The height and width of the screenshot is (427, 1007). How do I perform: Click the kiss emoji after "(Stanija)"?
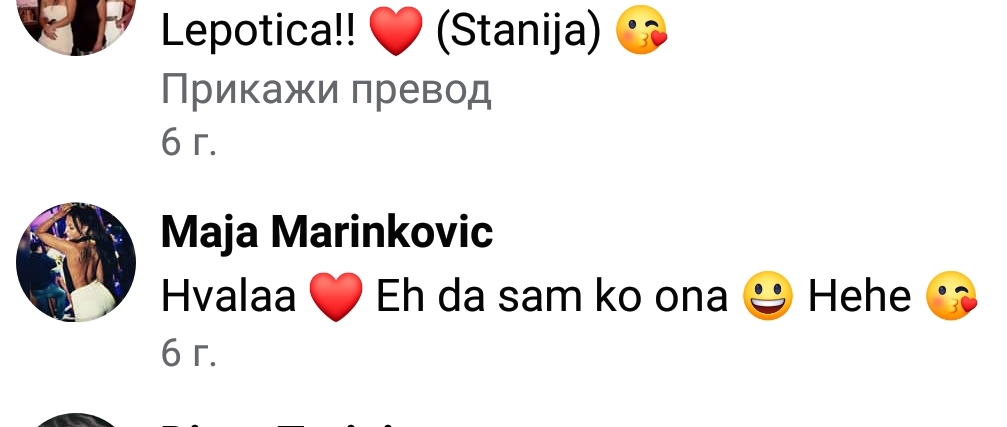coord(642,32)
